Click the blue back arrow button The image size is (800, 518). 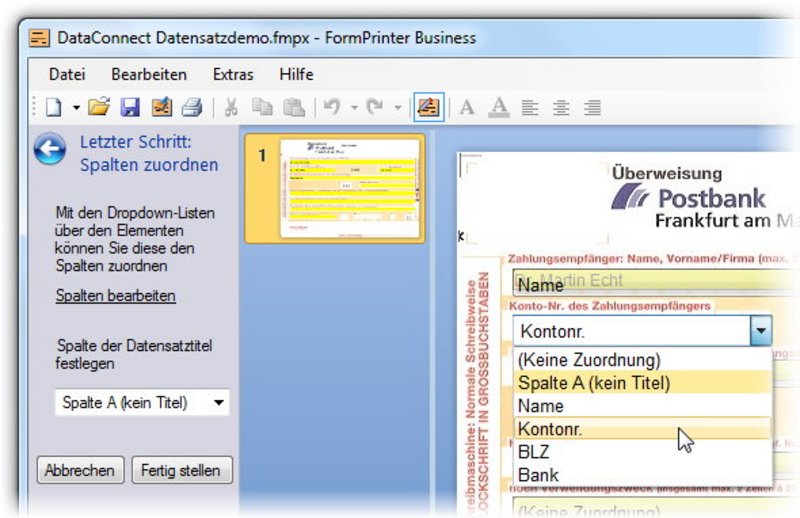pyautogui.click(x=50, y=149)
